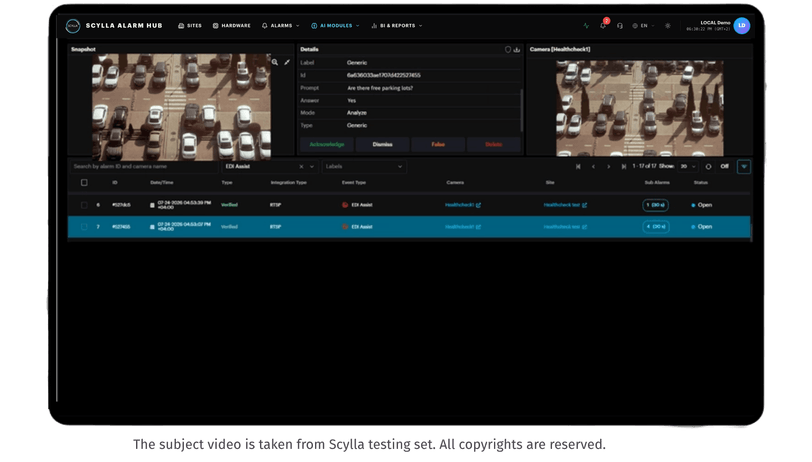Toggle the auto-refresh Off switch
This screenshot has height=462, width=812.
click(724, 166)
